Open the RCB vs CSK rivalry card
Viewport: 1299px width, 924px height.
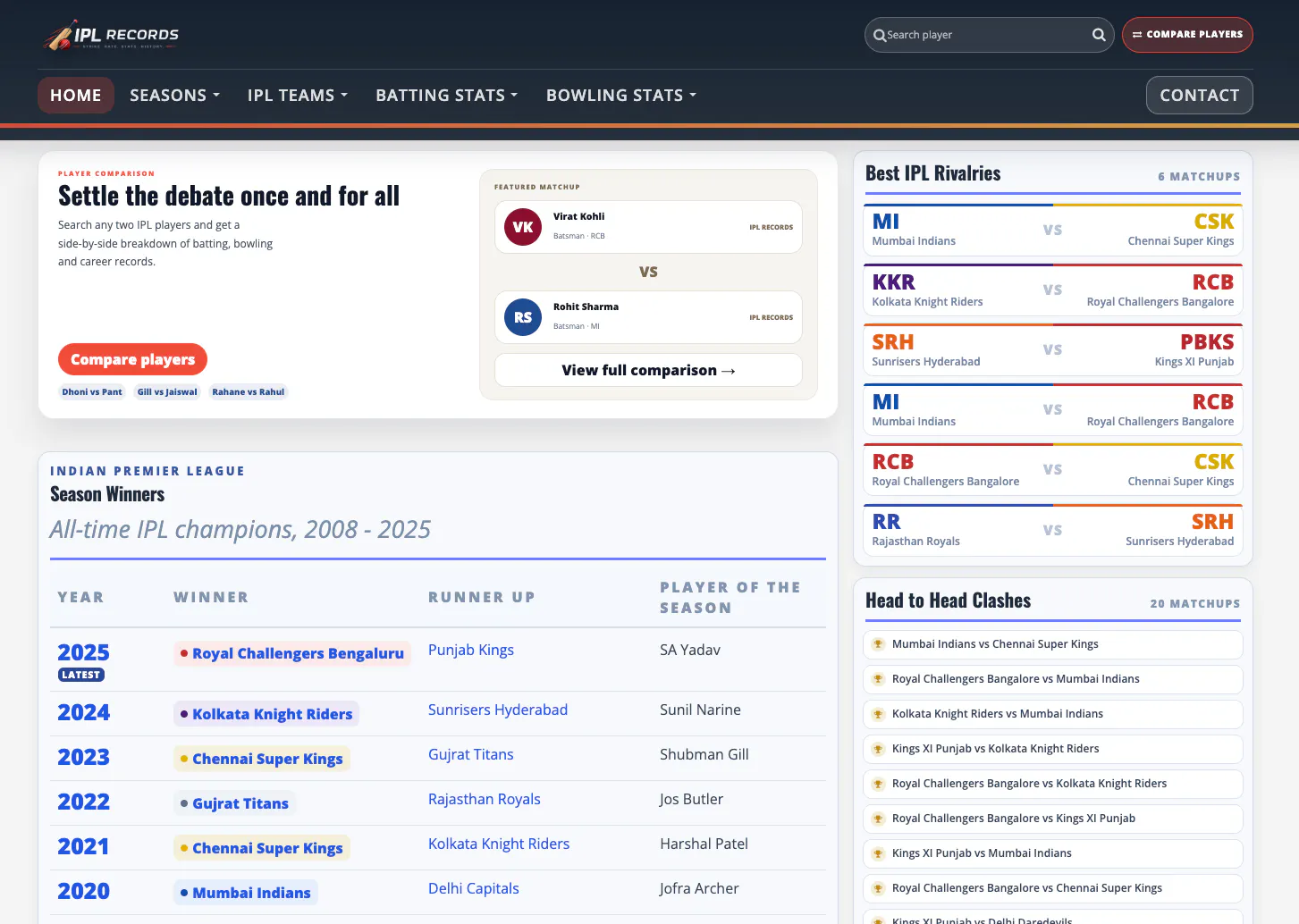pos(1053,469)
